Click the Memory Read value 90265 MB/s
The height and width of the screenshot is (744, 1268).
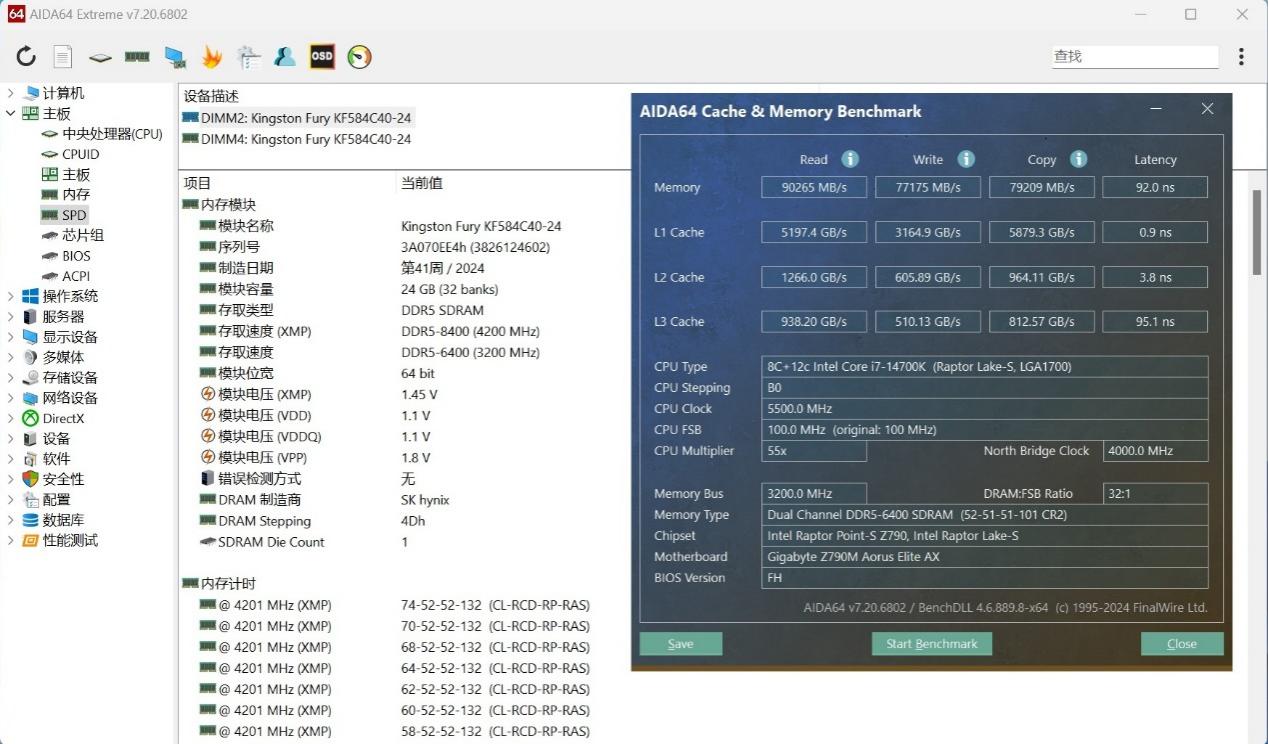814,187
